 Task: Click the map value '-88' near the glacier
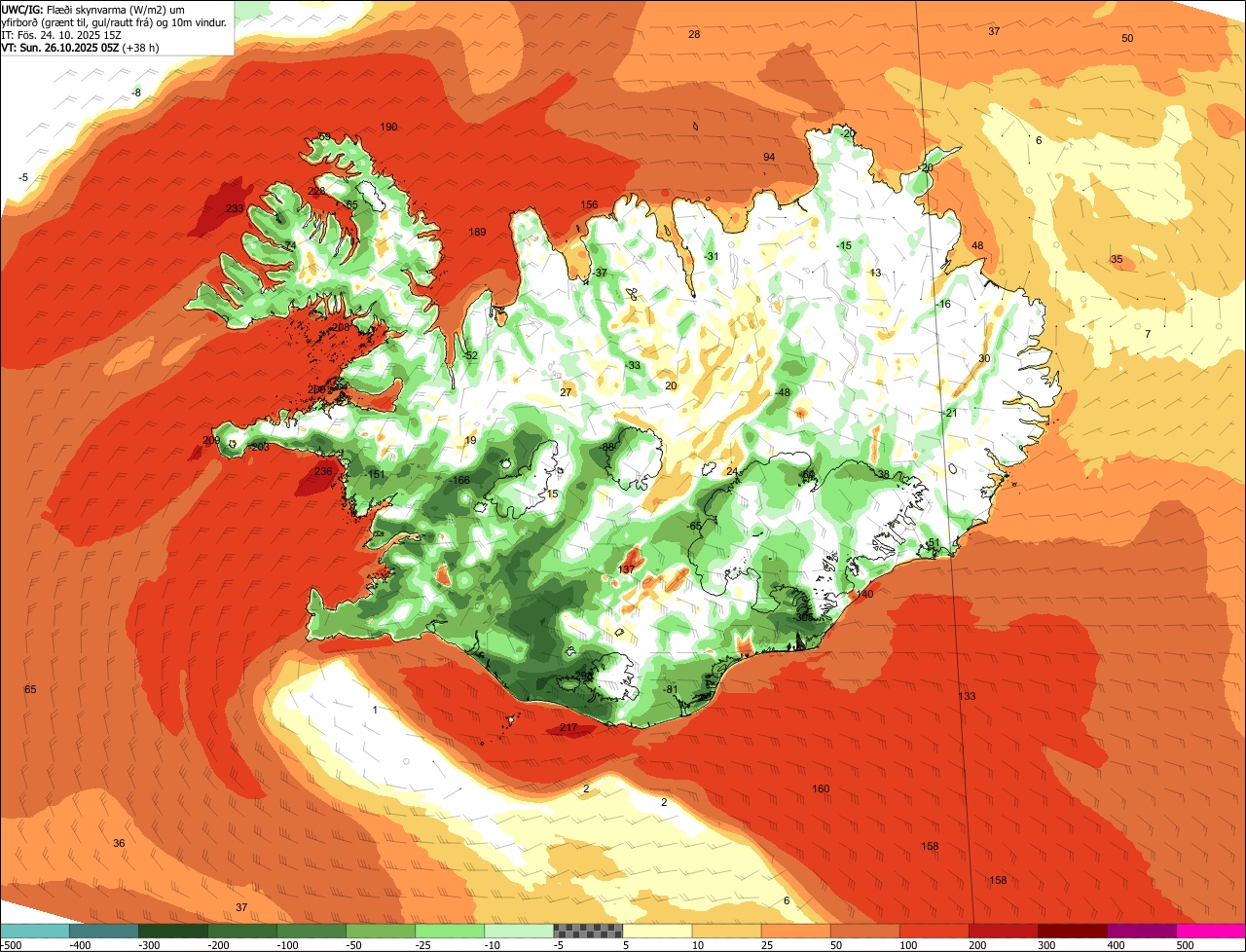(x=607, y=448)
